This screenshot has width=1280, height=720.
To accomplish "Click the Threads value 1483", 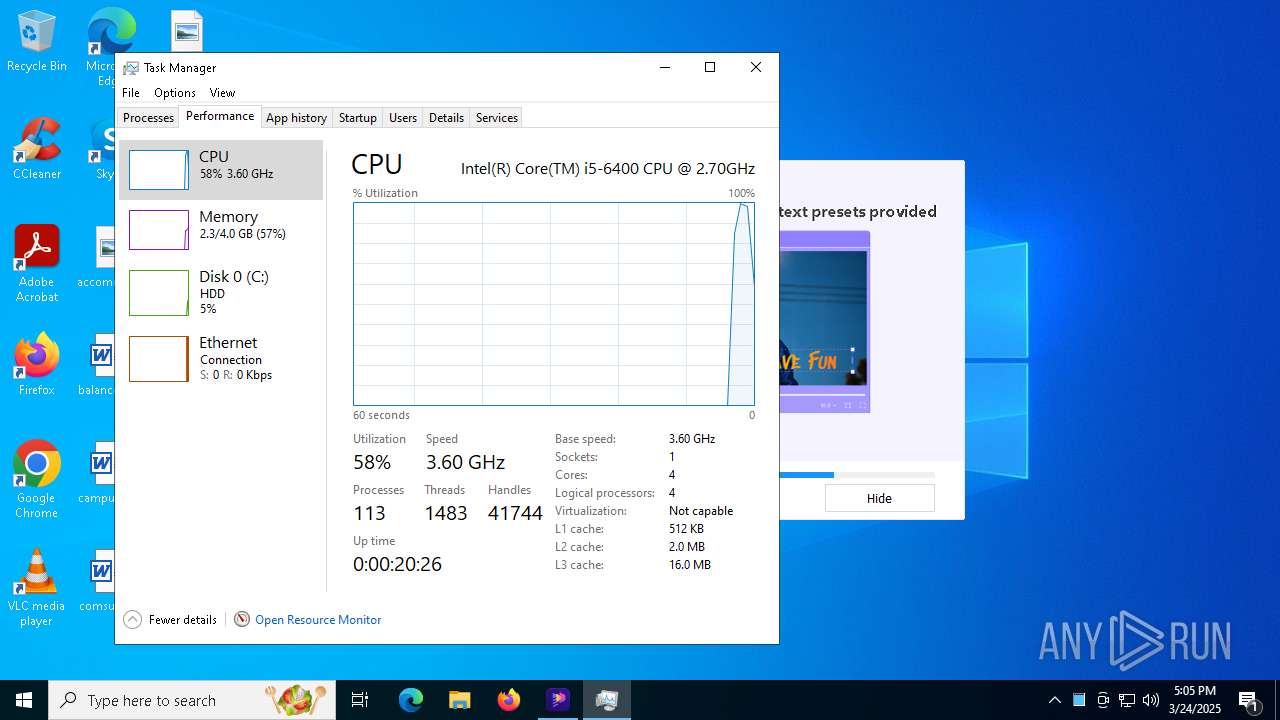I will coord(446,513).
